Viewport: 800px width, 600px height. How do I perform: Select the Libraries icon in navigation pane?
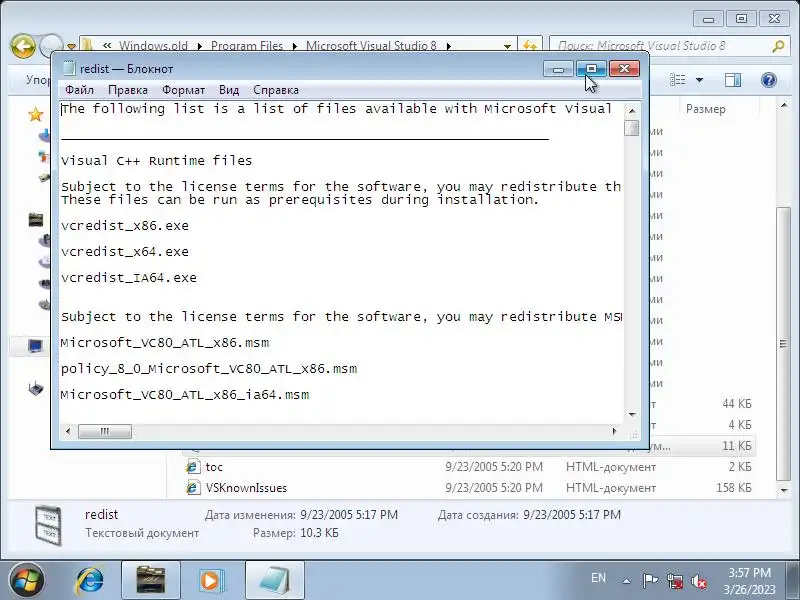point(36,220)
